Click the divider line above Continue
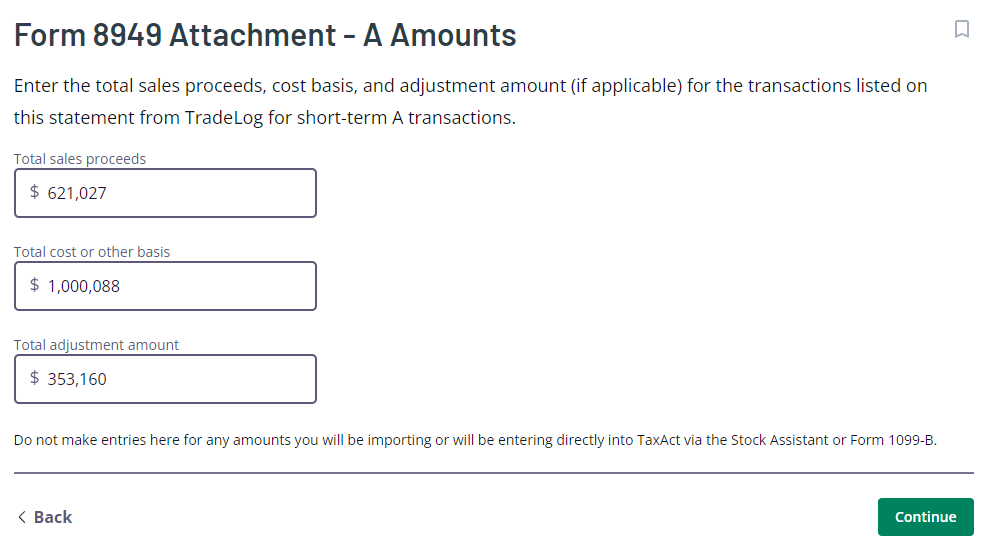Viewport: 998px width, 557px height. (x=494, y=473)
